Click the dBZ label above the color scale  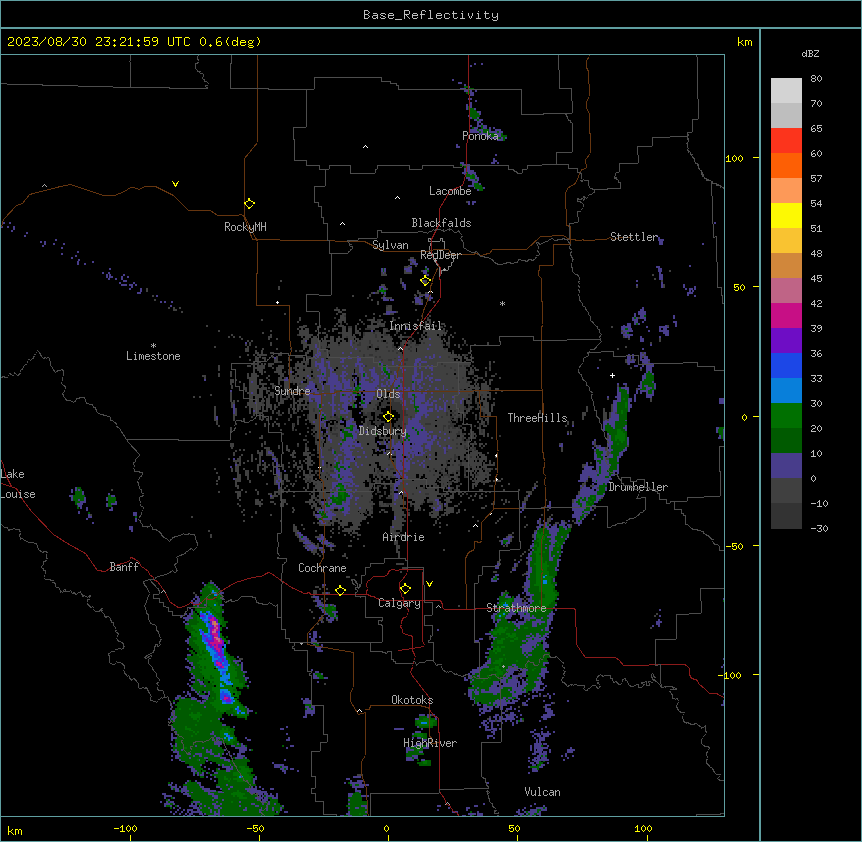pos(810,53)
